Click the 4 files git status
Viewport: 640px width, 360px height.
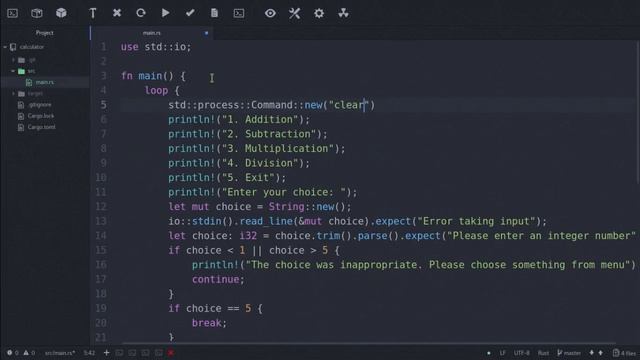click(624, 353)
